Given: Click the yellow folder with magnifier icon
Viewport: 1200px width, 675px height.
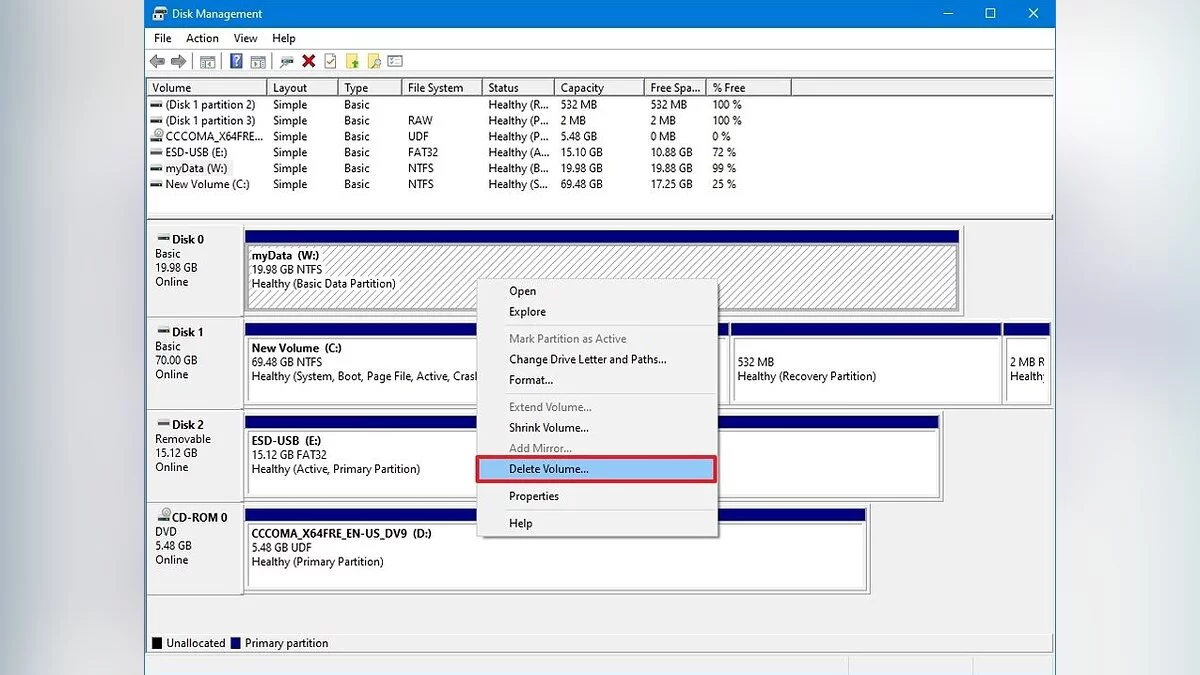Looking at the screenshot, I should point(374,62).
